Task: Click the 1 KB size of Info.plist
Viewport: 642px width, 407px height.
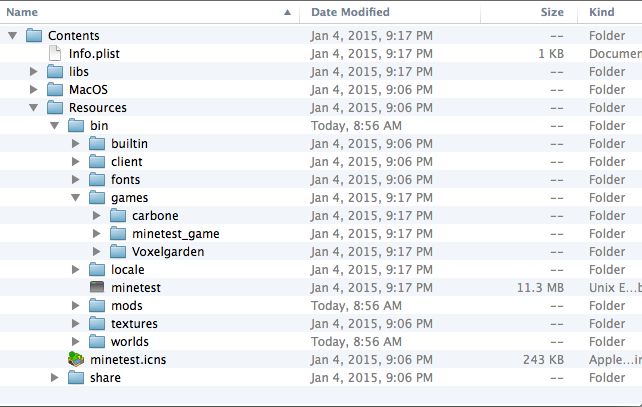Action: [551, 54]
